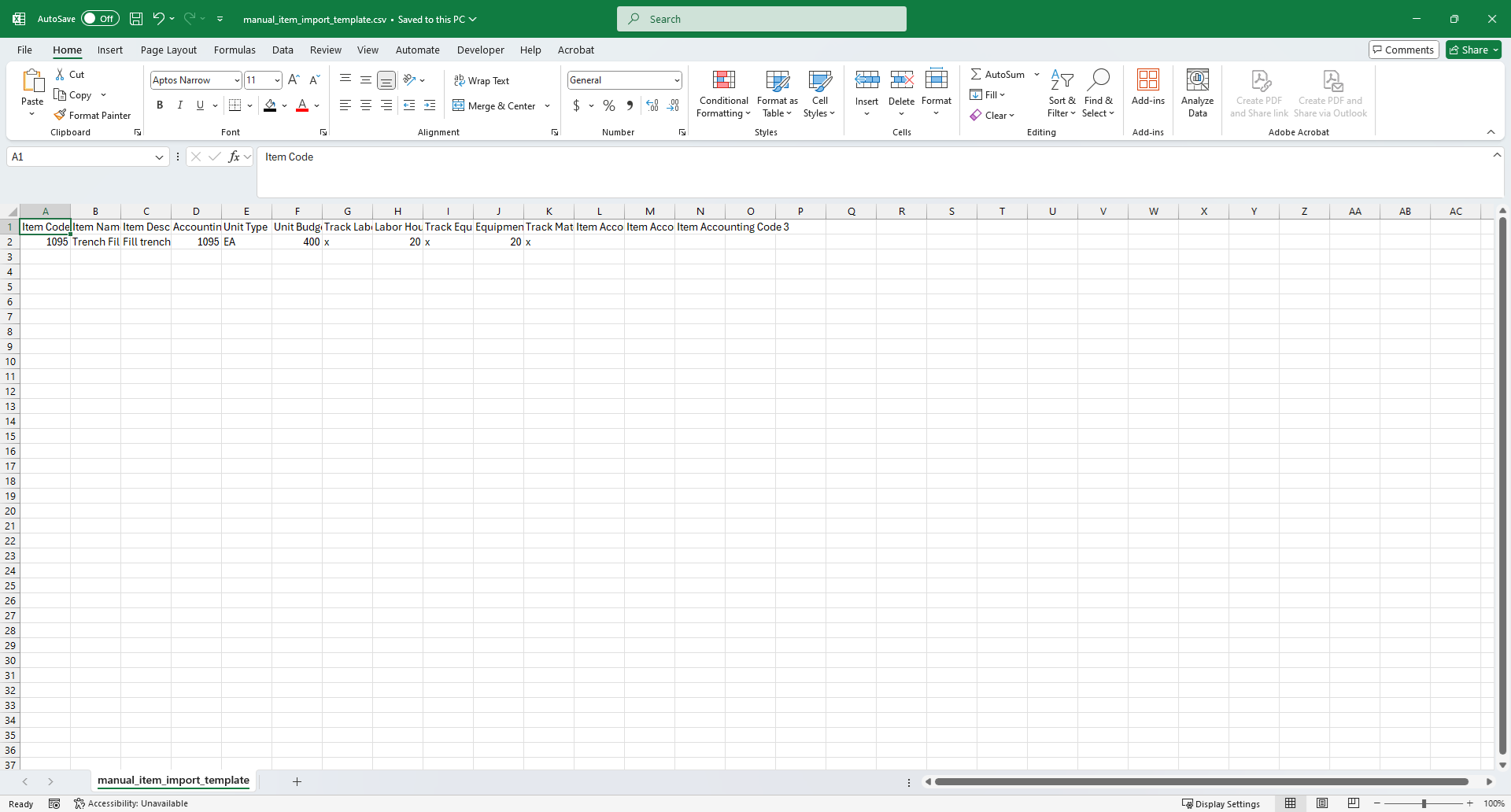Viewport: 1511px width, 812px height.
Task: Open the Page Layout tab
Action: pyautogui.click(x=168, y=50)
